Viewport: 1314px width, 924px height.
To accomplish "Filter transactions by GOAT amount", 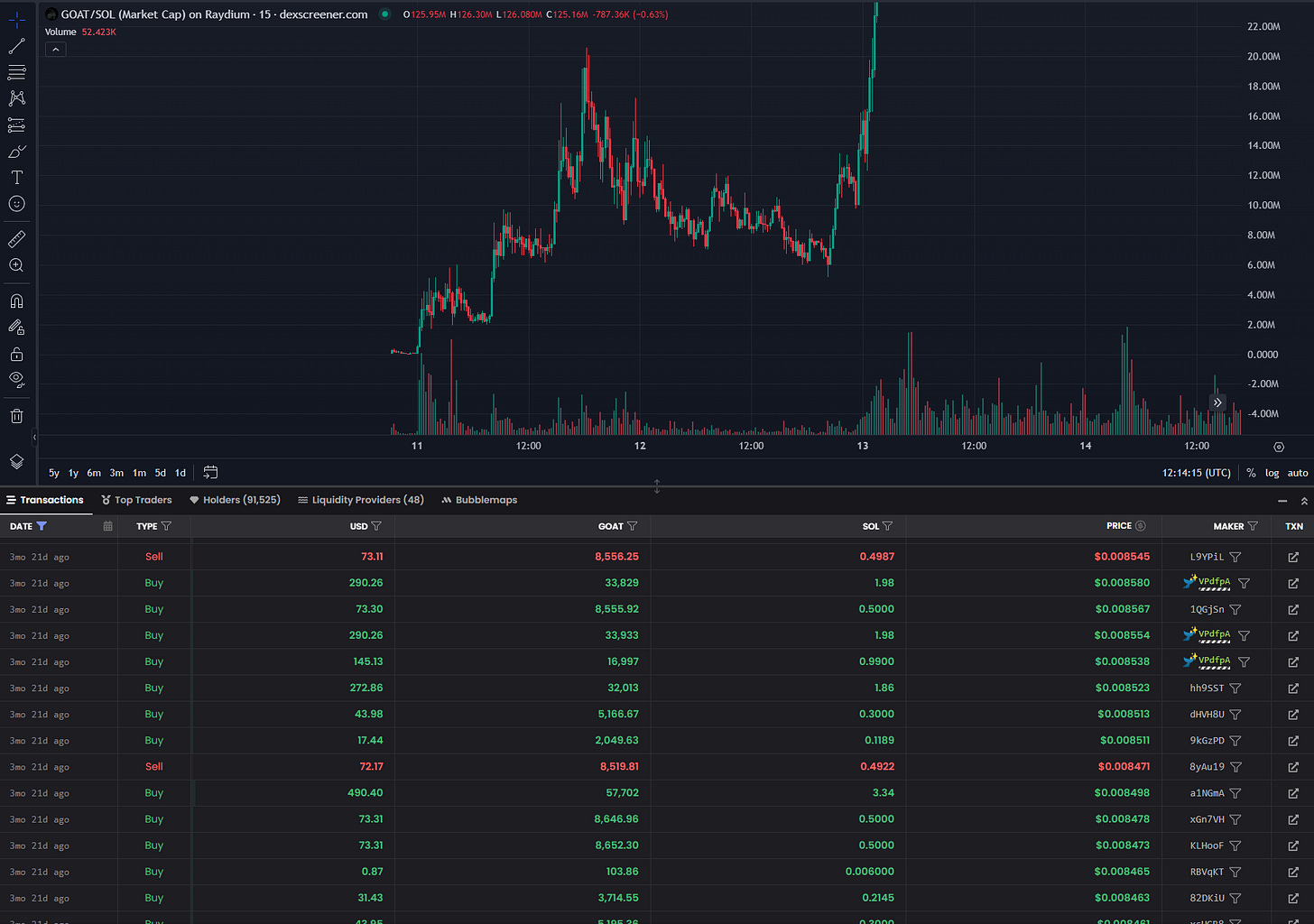I will click(632, 526).
